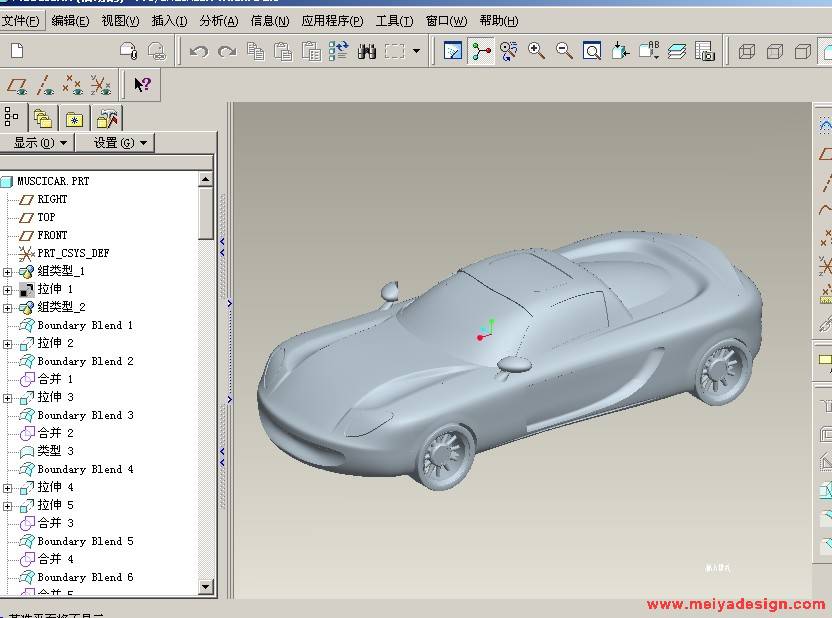Viewport: 832px width, 618px height.
Task: Open the 分析(A) menu
Action: pyautogui.click(x=219, y=21)
